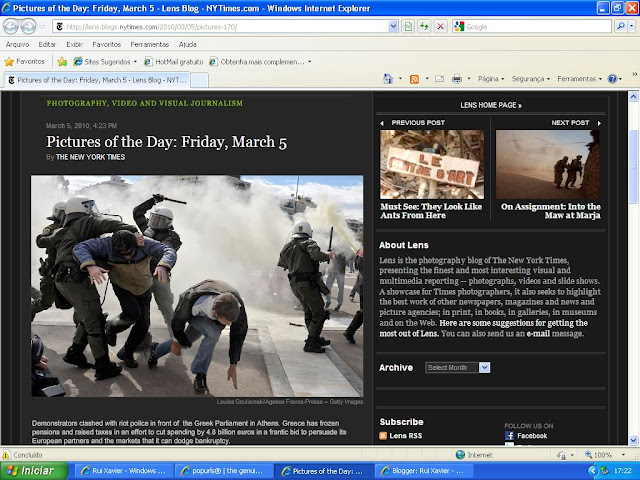Open the LENS HOME PAGE link
Viewport: 640px width, 480px height.
point(491,105)
